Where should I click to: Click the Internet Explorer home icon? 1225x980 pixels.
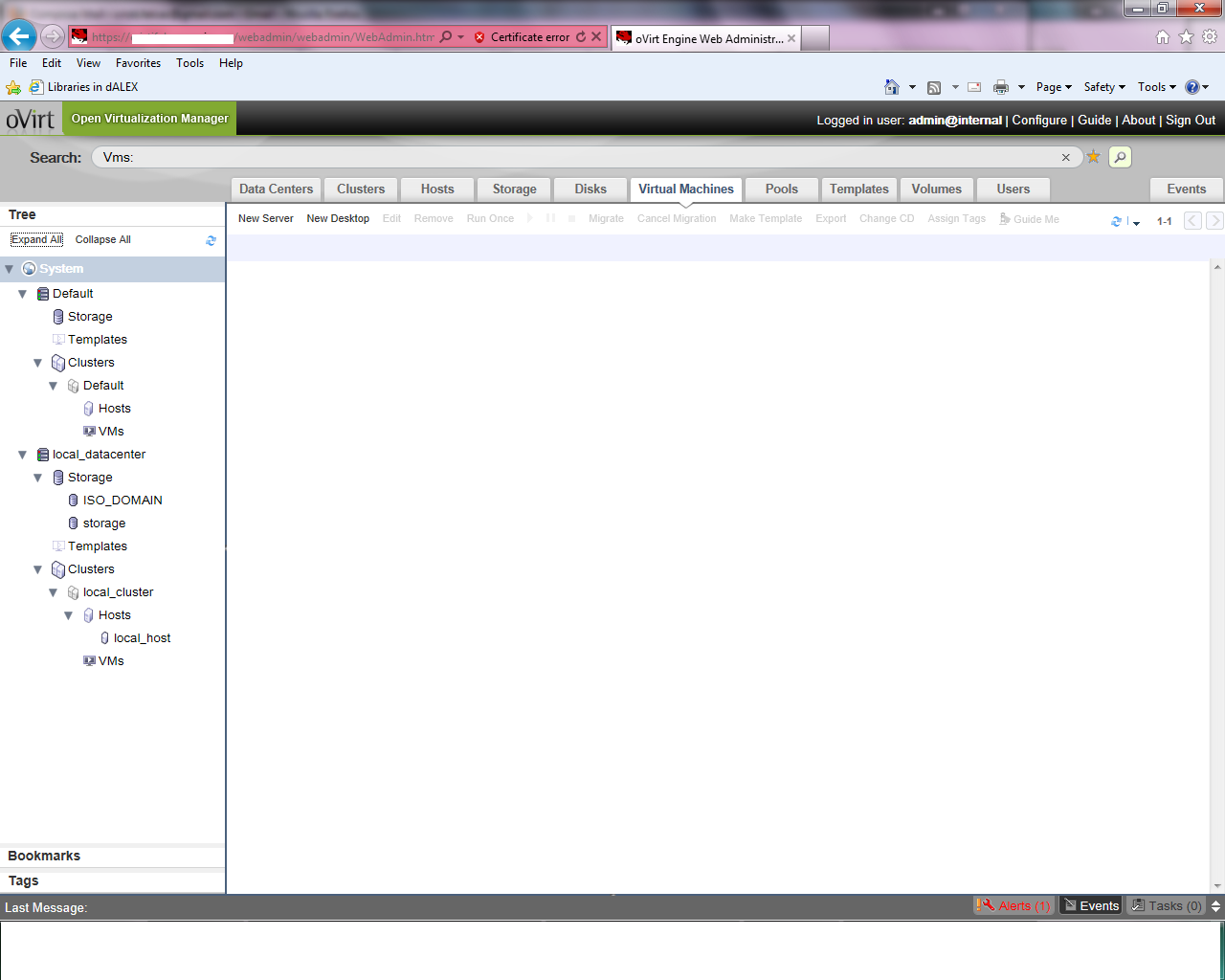1162,36
